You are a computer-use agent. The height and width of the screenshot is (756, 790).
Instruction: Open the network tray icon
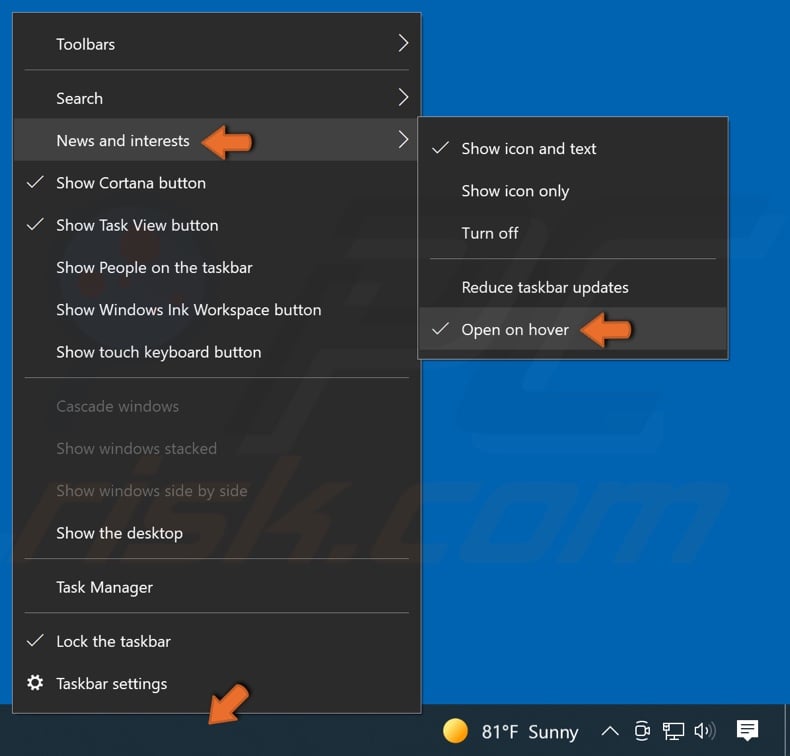click(673, 731)
